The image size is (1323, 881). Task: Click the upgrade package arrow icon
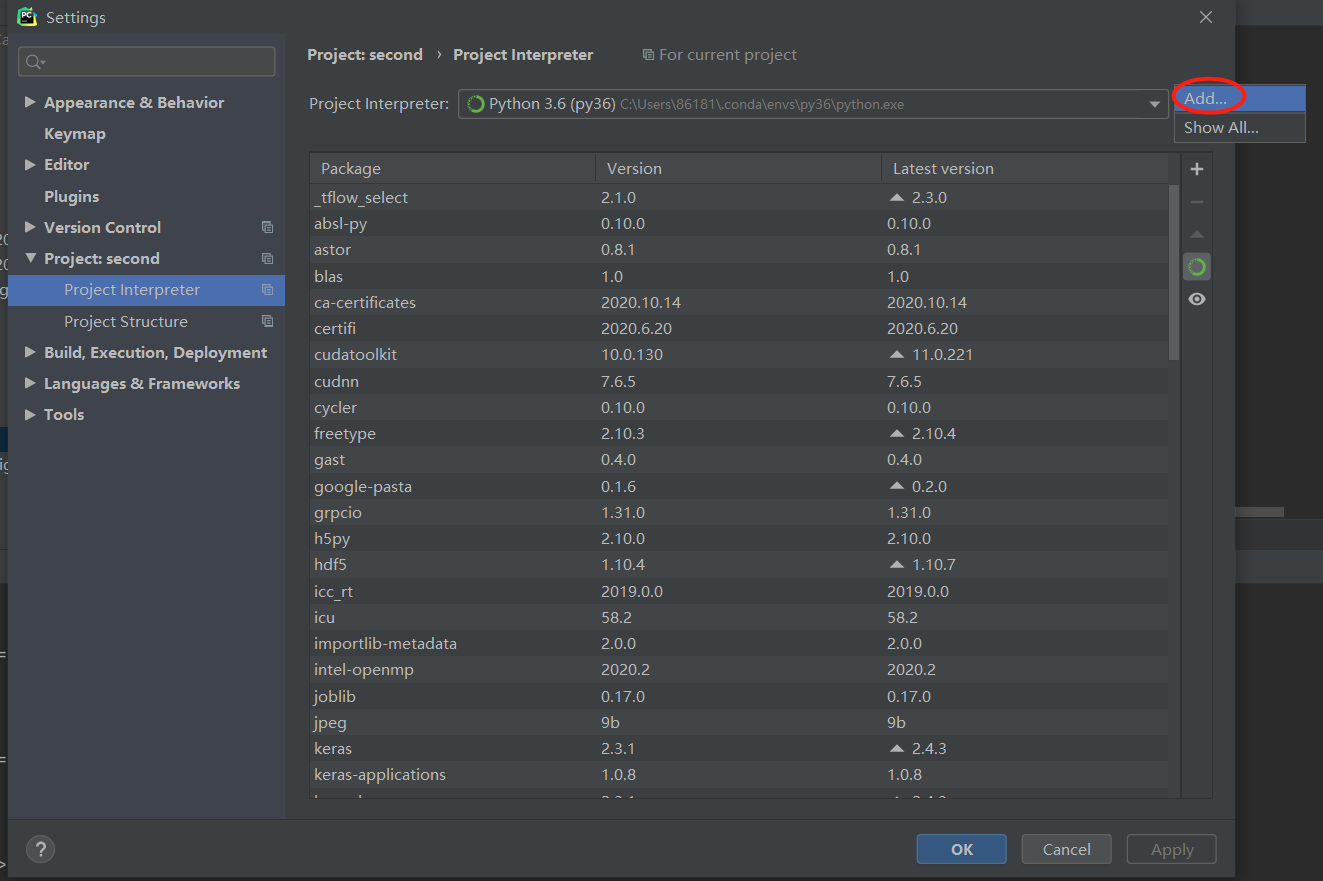tap(1196, 235)
